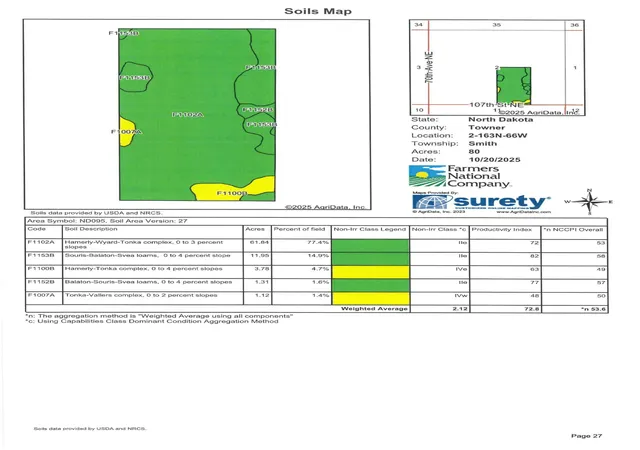Click the "Page 27" page number
Image resolution: width=640 pixels, height=450 pixels.
tap(587, 436)
